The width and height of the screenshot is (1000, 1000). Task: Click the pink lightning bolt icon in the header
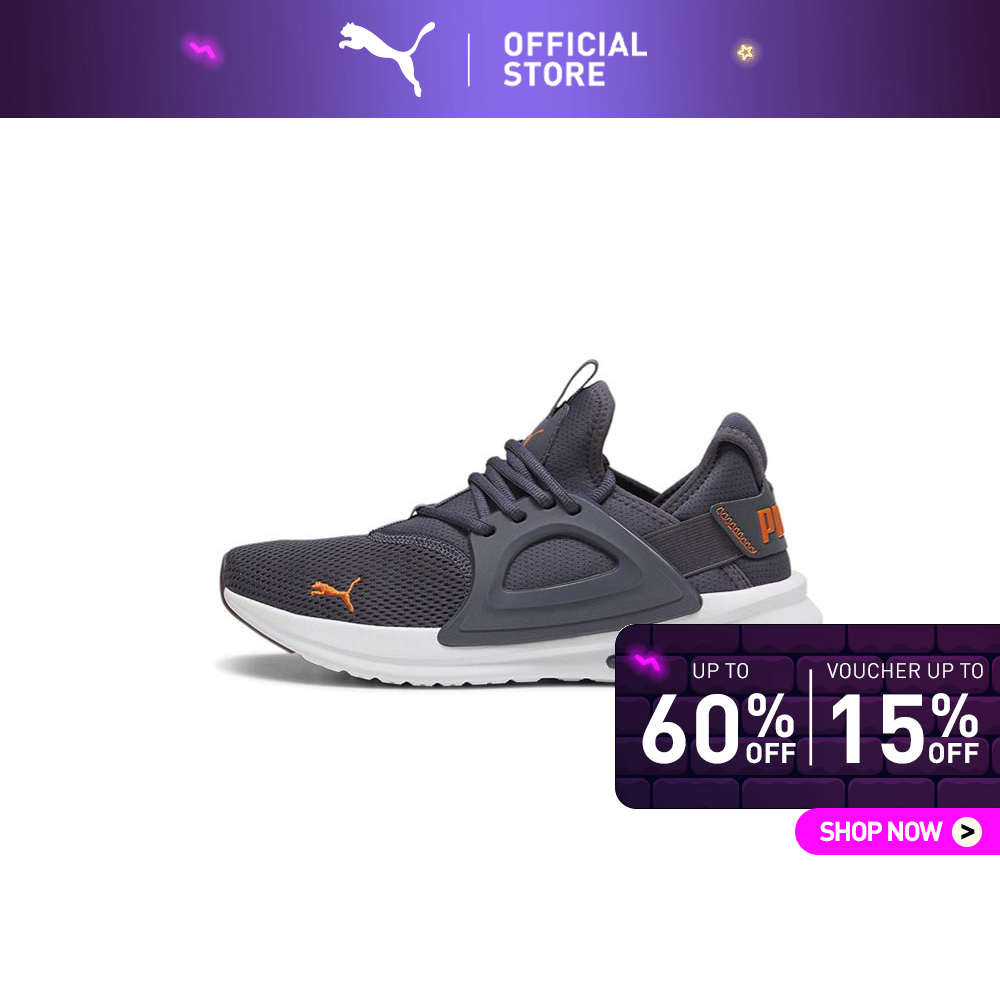pos(203,50)
